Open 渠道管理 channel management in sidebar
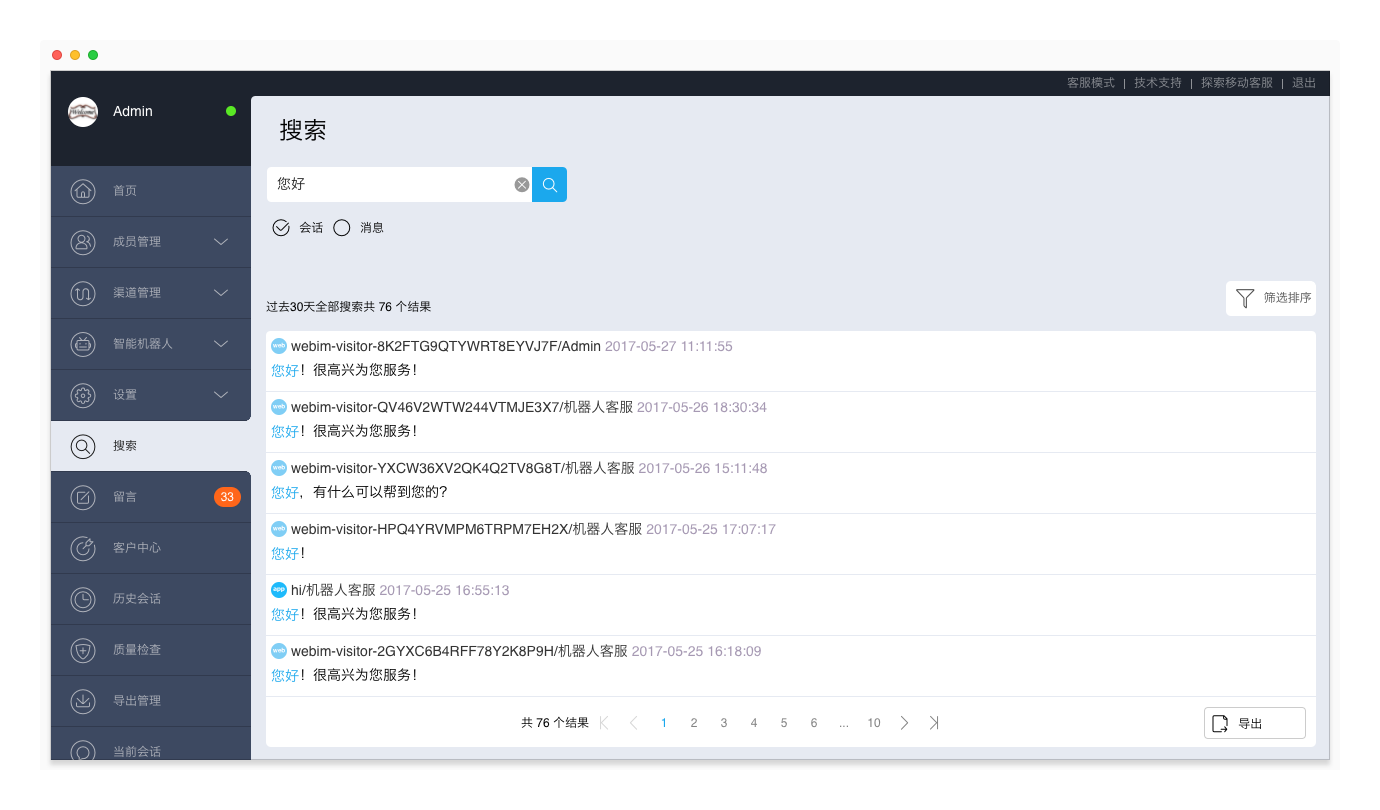 (x=83, y=293)
